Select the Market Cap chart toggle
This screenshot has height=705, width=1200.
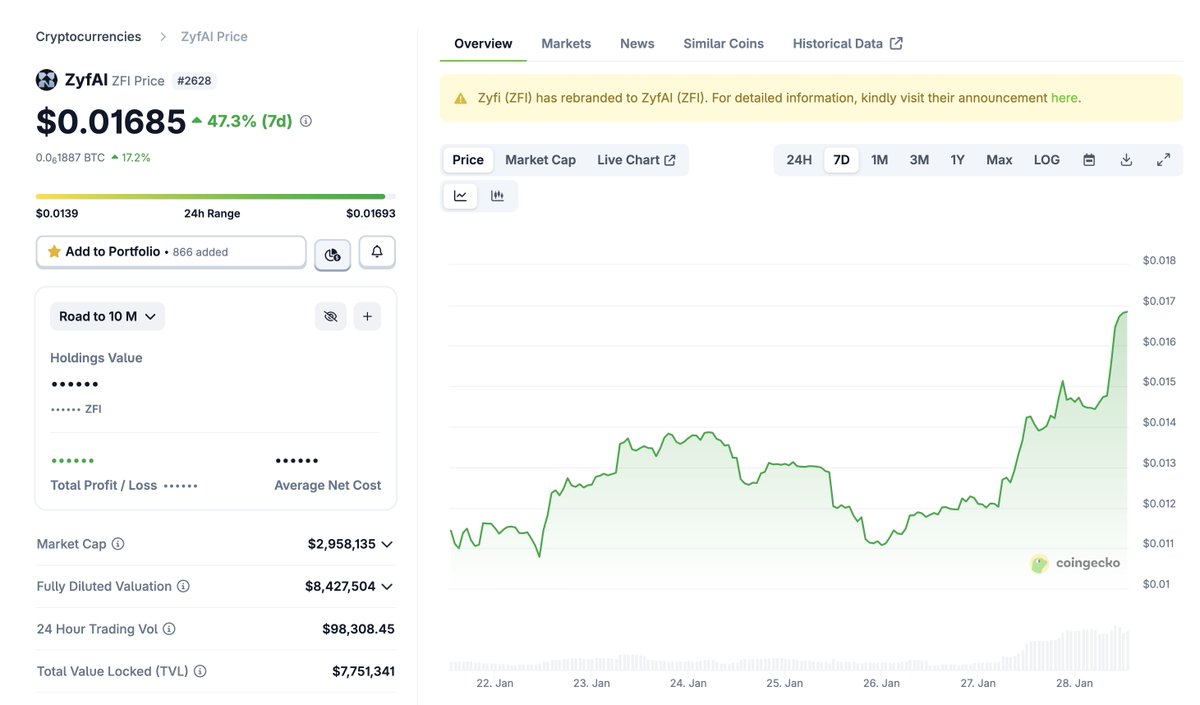coord(540,160)
